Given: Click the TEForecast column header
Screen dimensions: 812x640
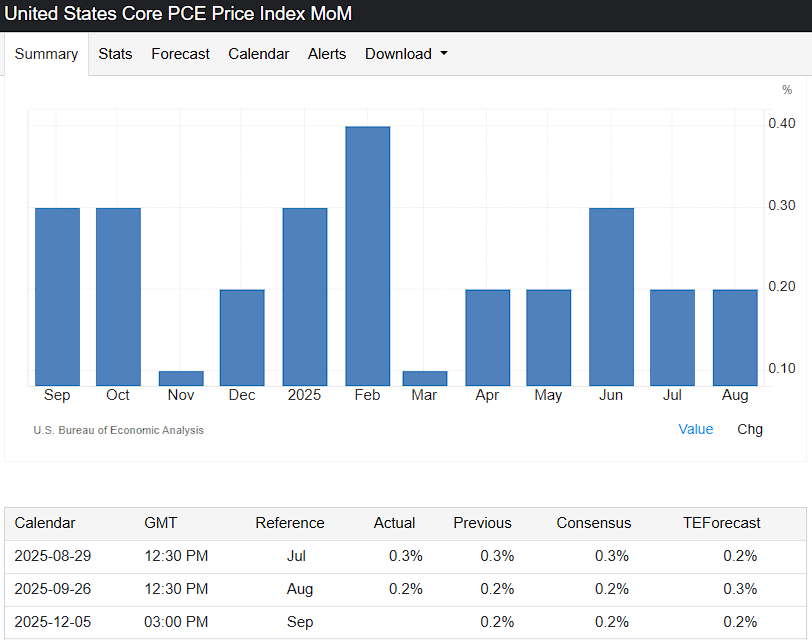Looking at the screenshot, I should [x=721, y=523].
